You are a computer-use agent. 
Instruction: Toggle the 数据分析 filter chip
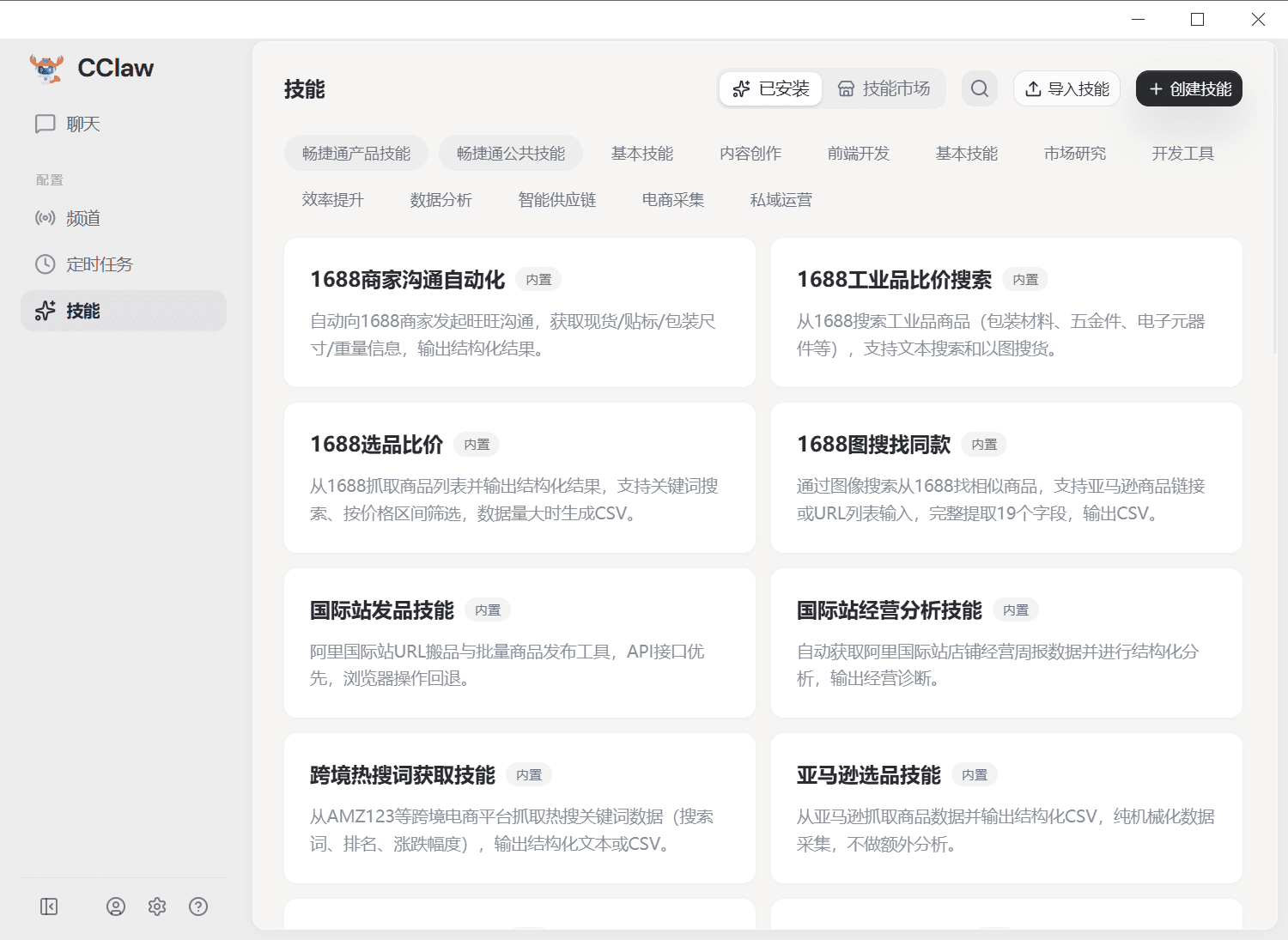pyautogui.click(x=441, y=199)
